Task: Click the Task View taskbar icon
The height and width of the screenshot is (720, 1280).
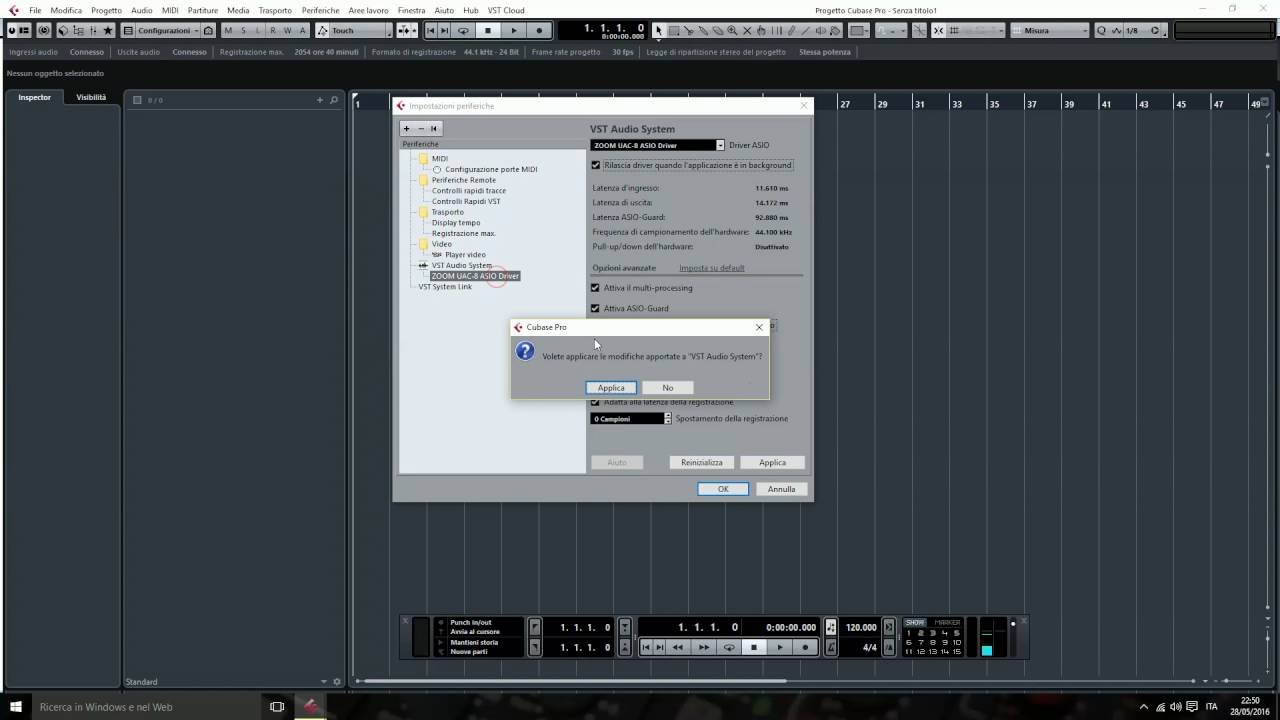Action: click(277, 706)
